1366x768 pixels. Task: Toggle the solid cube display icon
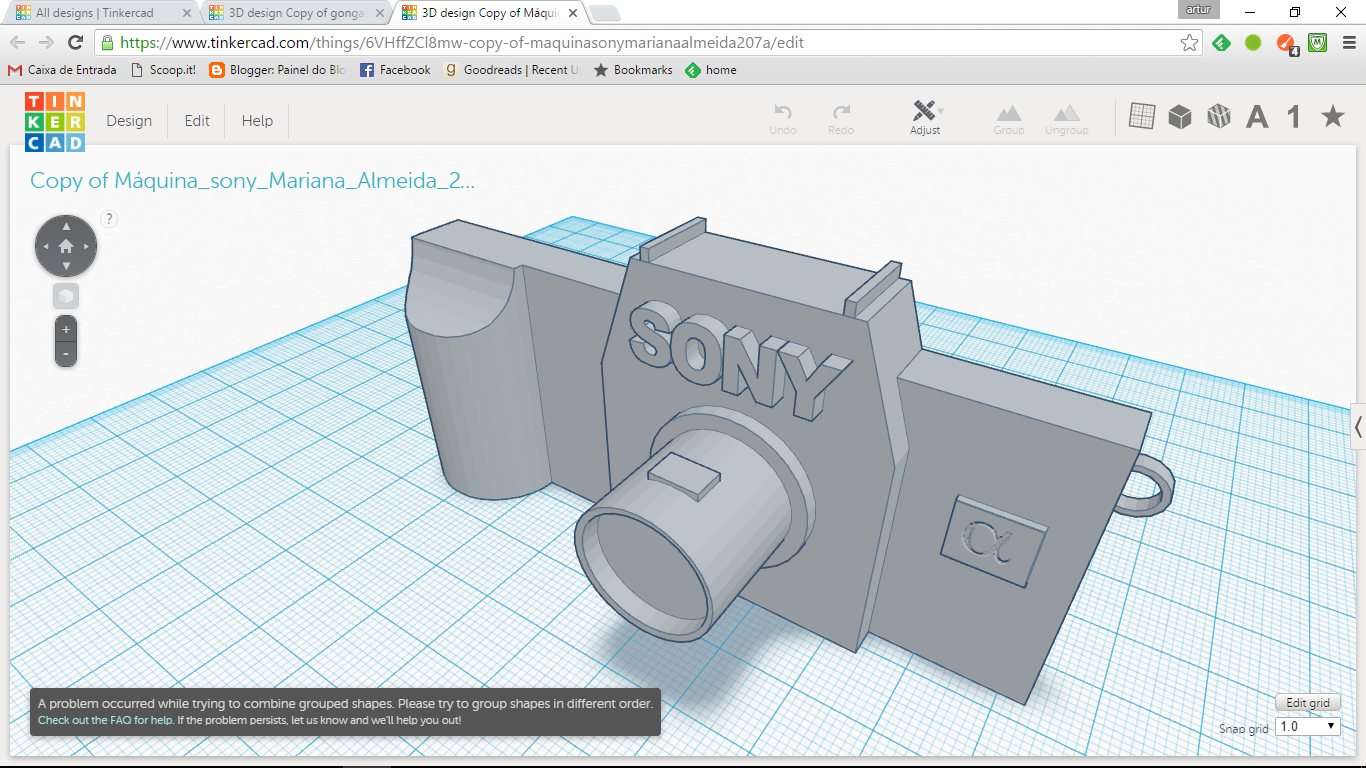[x=1180, y=116]
